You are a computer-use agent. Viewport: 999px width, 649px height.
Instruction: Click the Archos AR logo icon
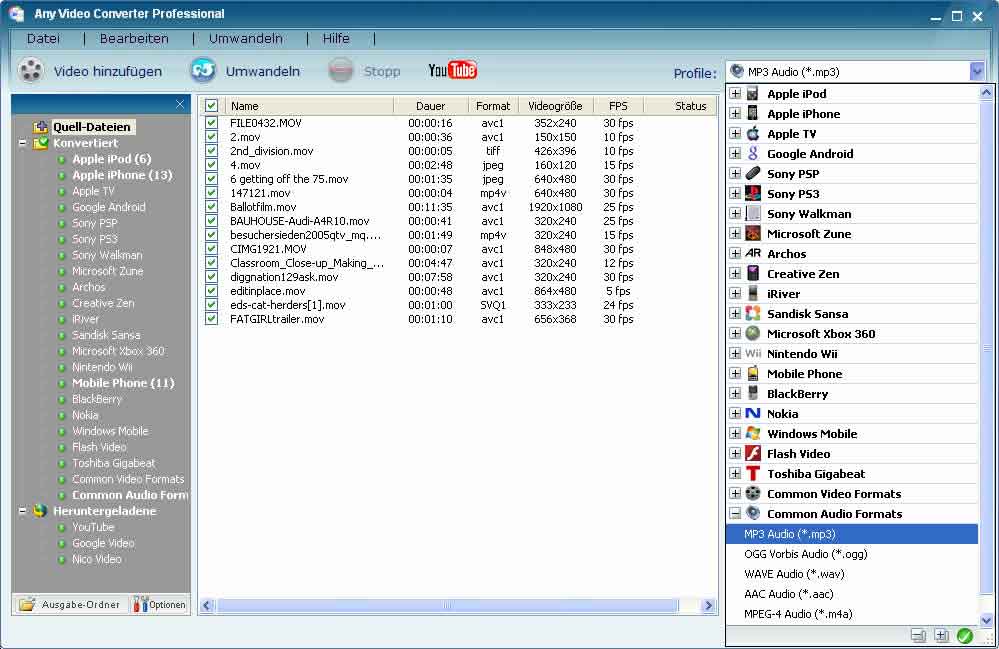tap(753, 253)
